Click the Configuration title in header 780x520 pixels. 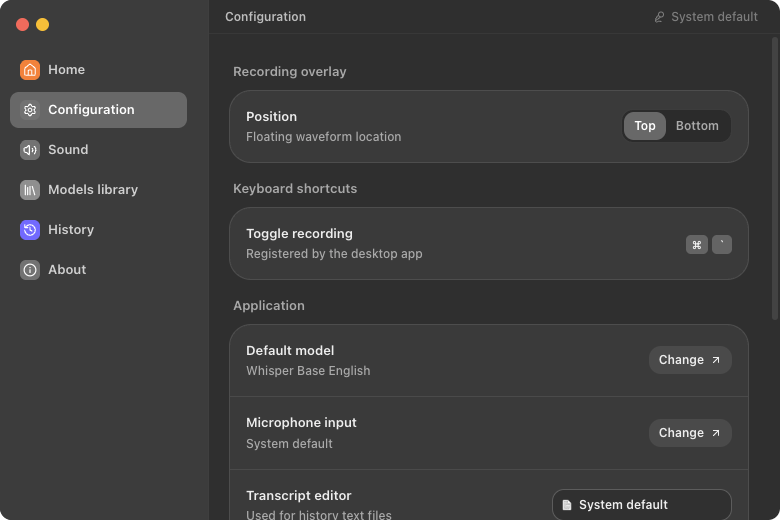coord(266,17)
